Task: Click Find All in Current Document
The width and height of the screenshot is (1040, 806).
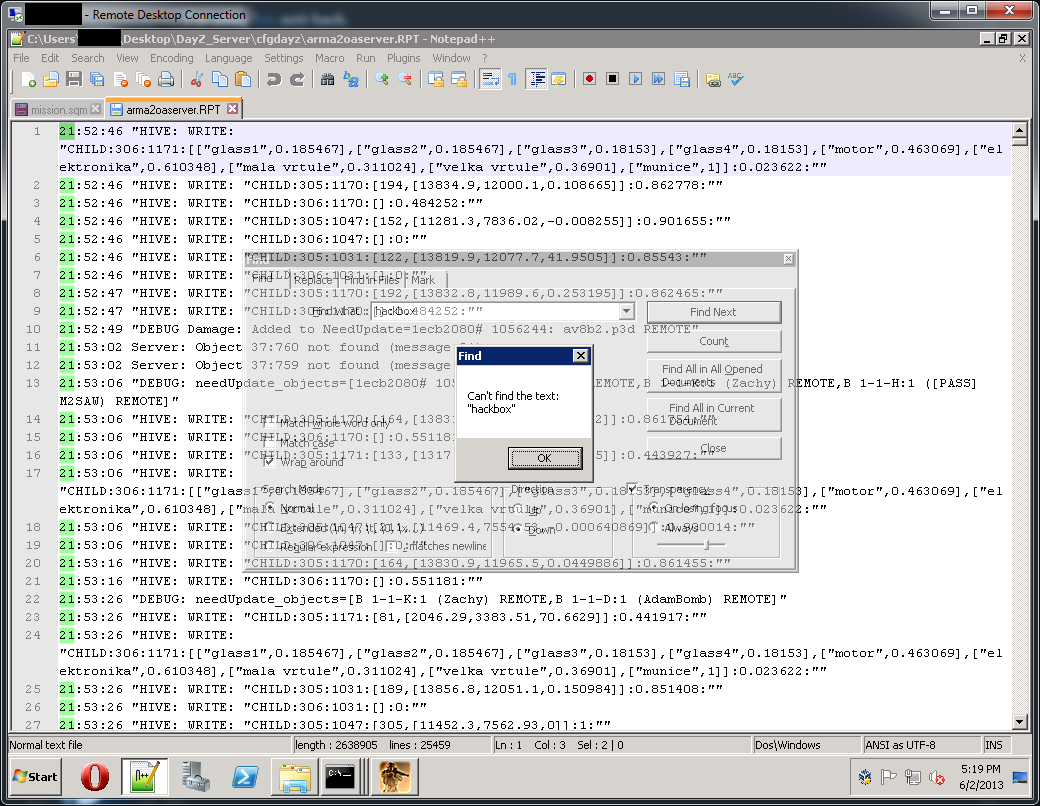Action: 714,414
